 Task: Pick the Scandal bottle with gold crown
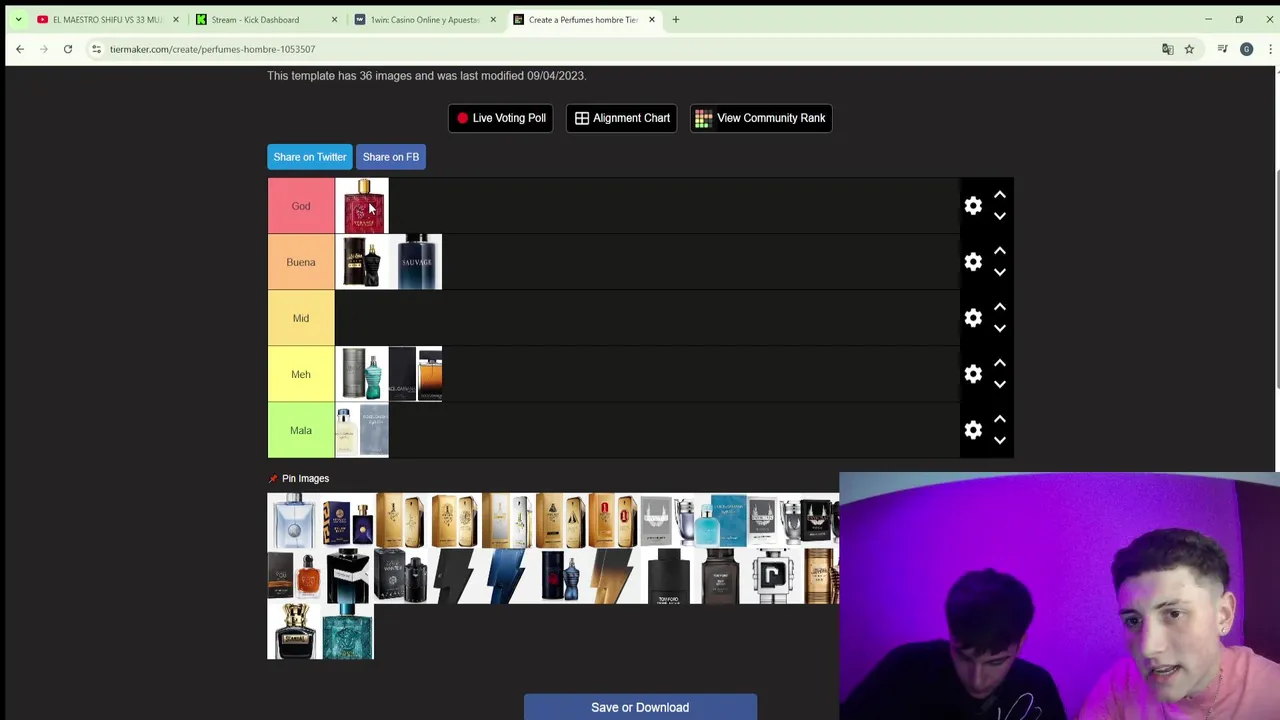tap(294, 631)
